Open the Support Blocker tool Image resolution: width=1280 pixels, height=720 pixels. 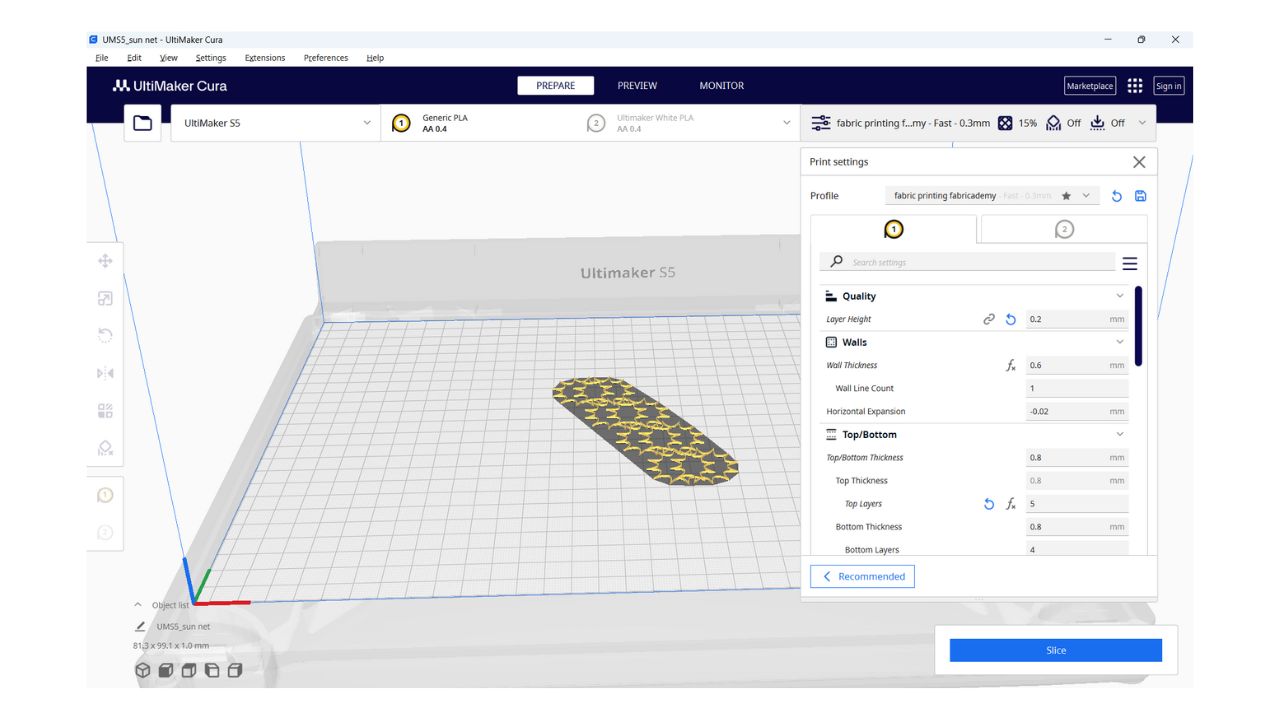(x=105, y=448)
